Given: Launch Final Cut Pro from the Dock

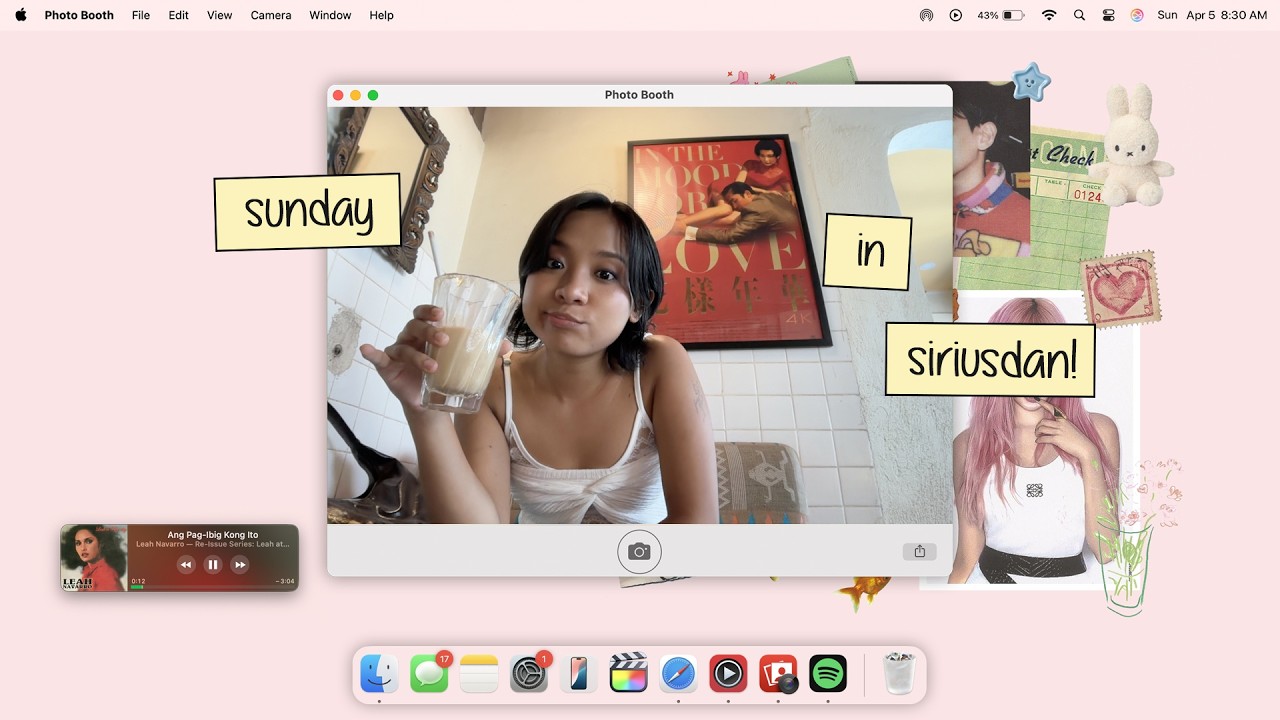Looking at the screenshot, I should (x=628, y=673).
